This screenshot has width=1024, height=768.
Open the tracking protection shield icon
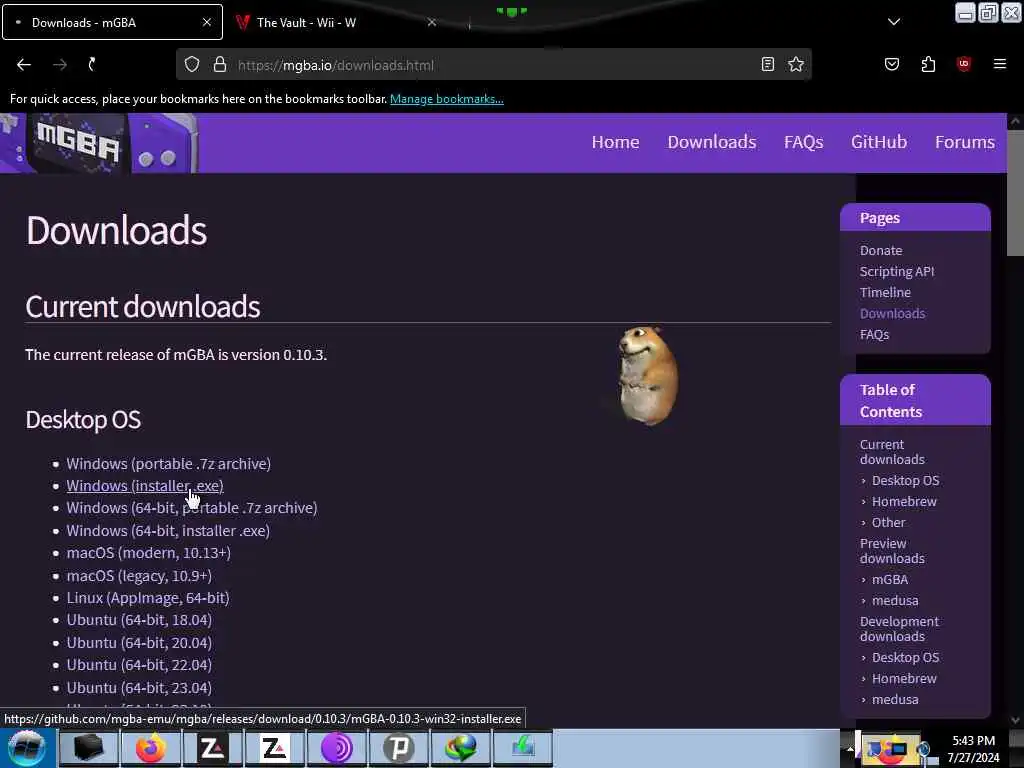click(x=191, y=64)
